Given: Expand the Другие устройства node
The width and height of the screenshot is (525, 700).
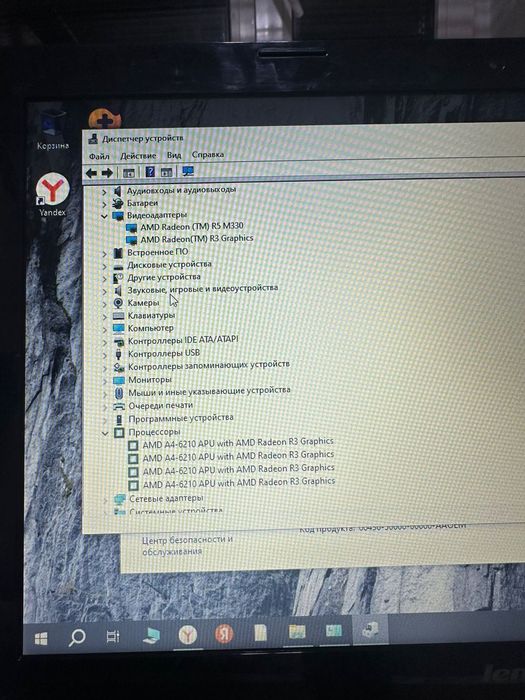Looking at the screenshot, I should [x=104, y=279].
